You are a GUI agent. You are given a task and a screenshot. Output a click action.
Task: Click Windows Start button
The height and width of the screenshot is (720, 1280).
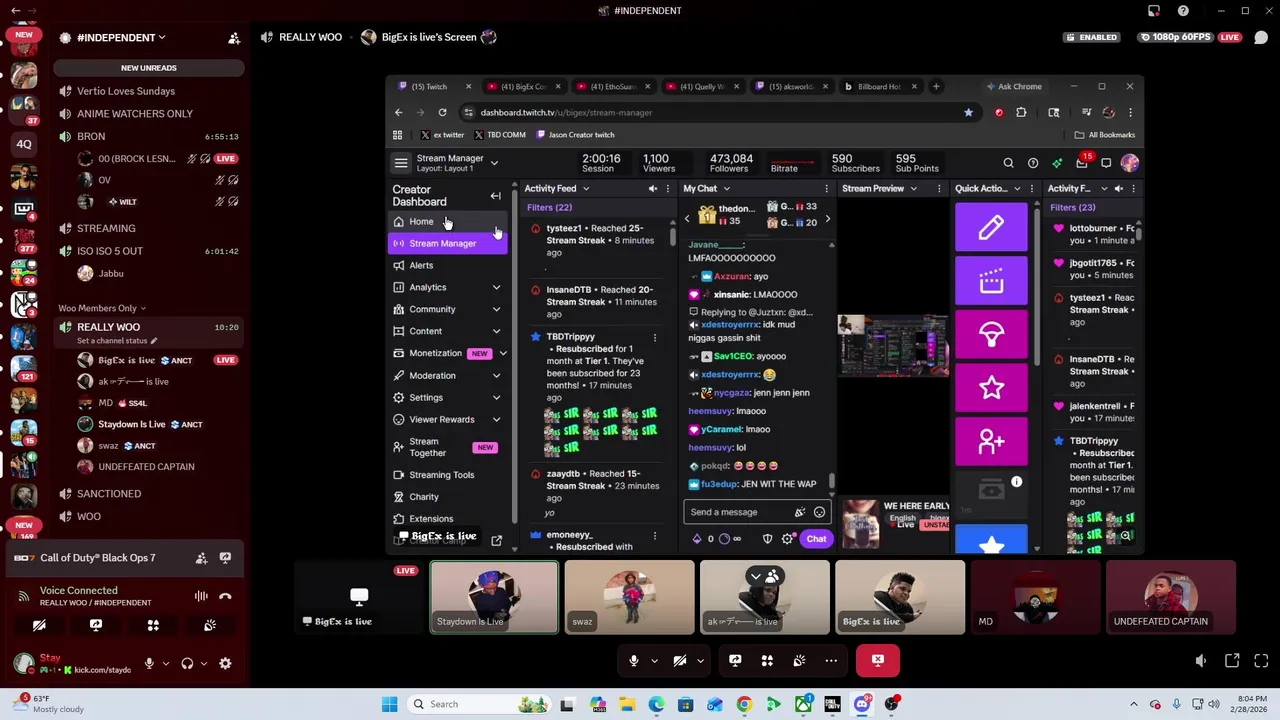(389, 704)
